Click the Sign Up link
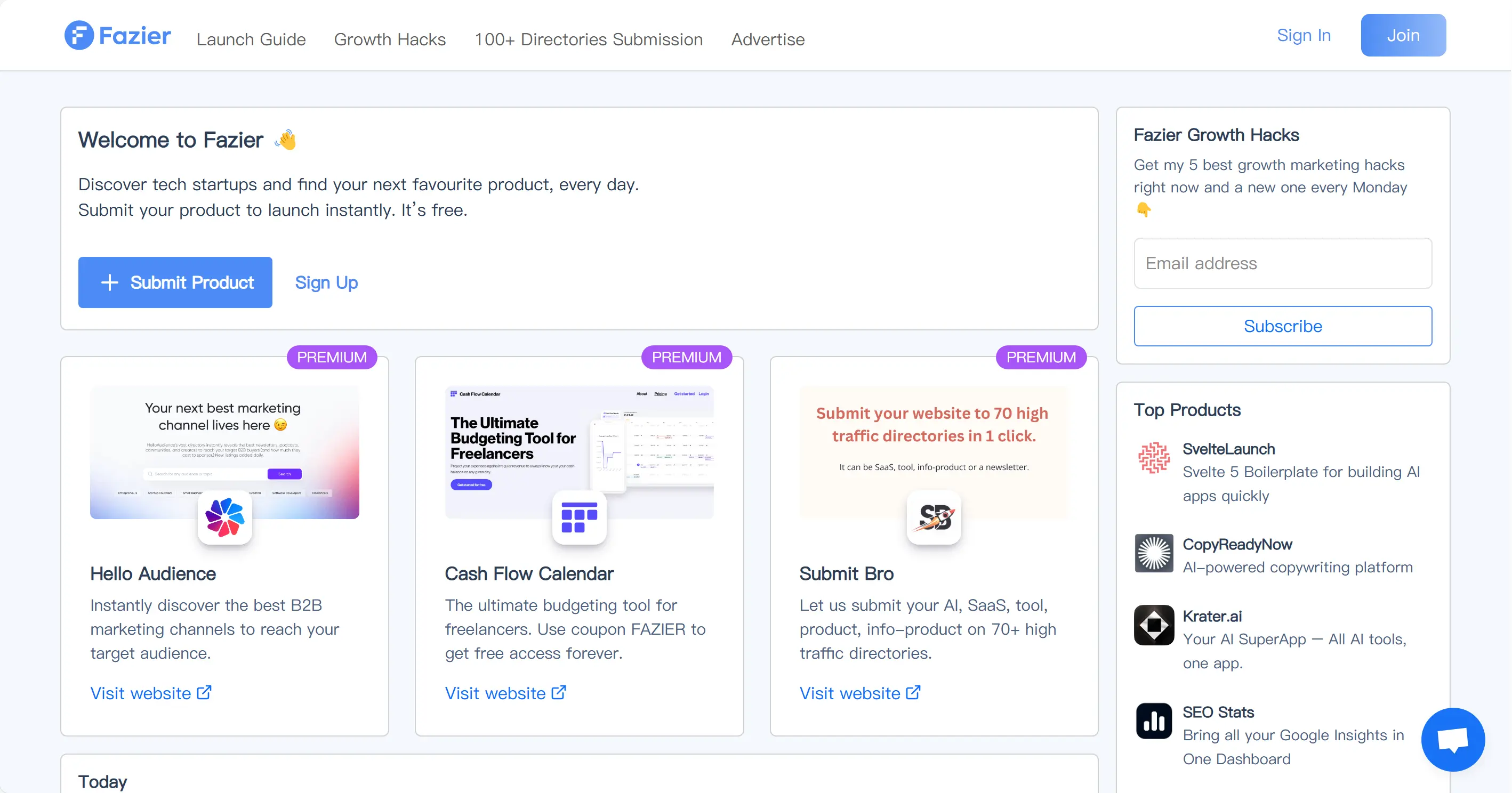The width and height of the screenshot is (1512, 793). point(326,282)
